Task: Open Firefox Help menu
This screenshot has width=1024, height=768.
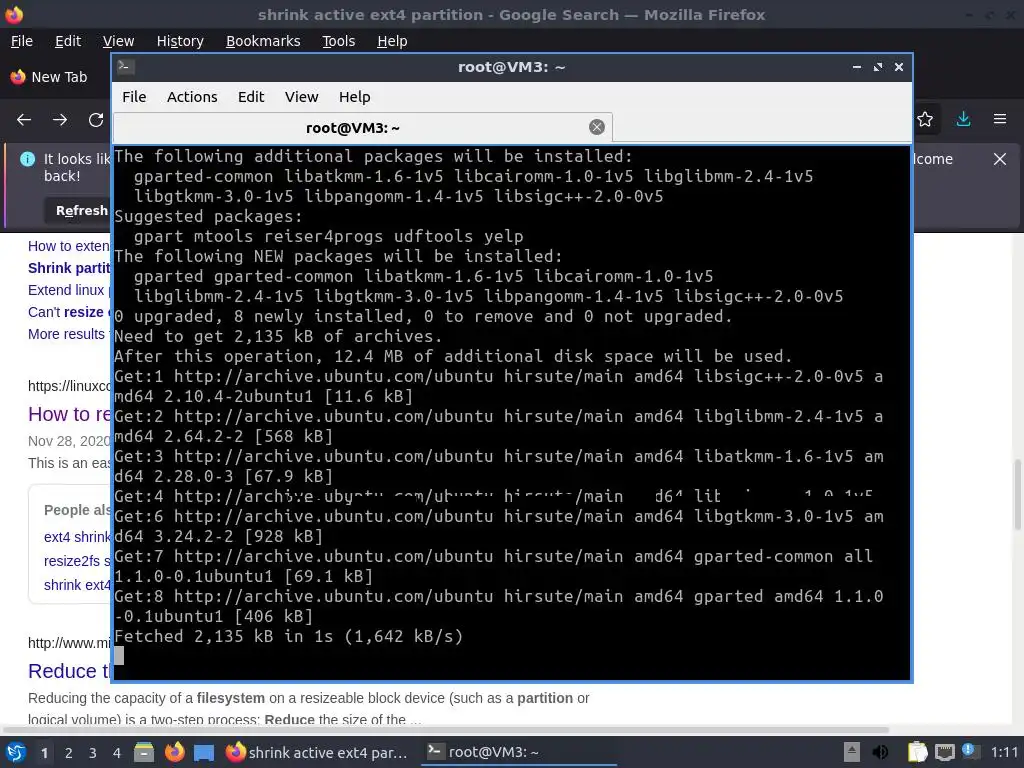Action: 392,40
